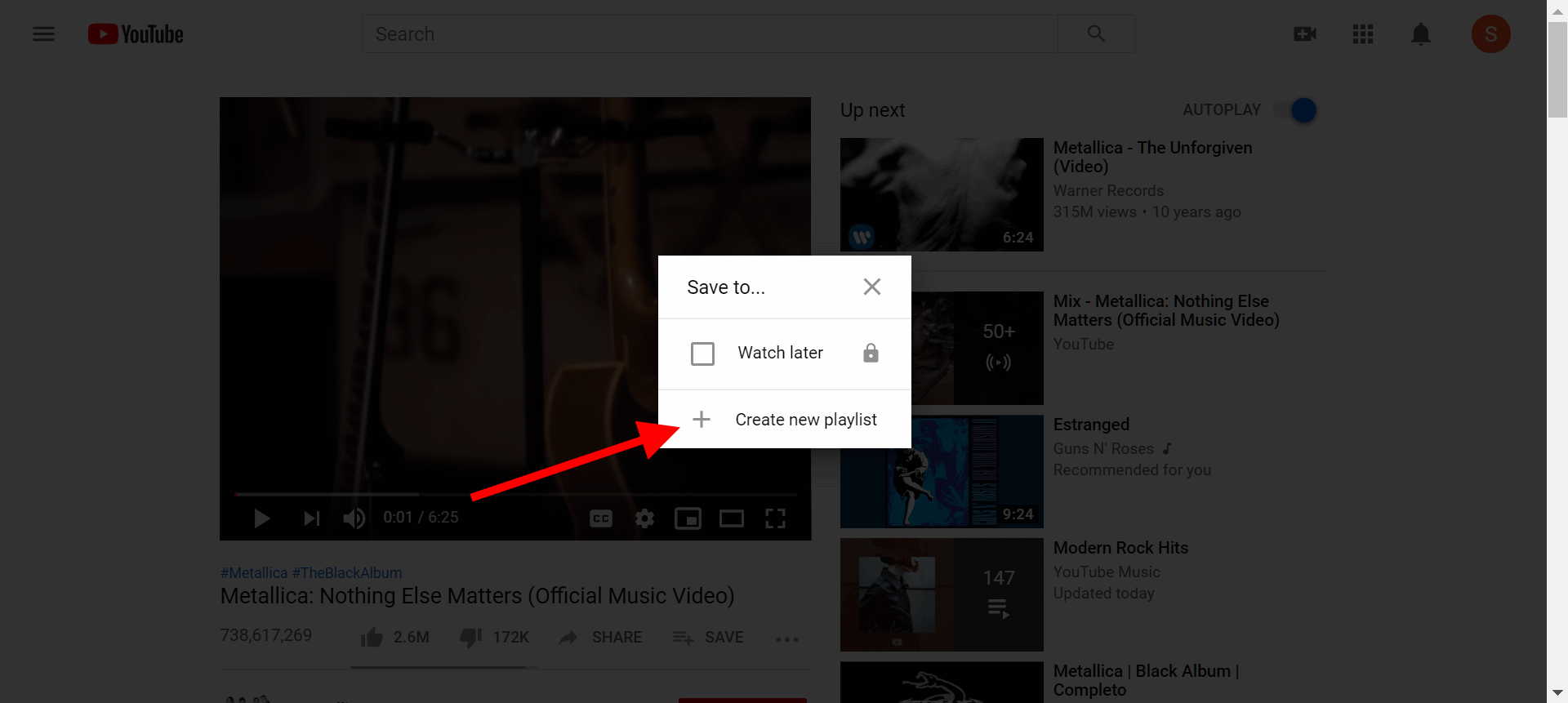Screen dimensions: 1568x703
Task: Open Metallica - The Unforgiven title link
Action: (x=1152, y=157)
